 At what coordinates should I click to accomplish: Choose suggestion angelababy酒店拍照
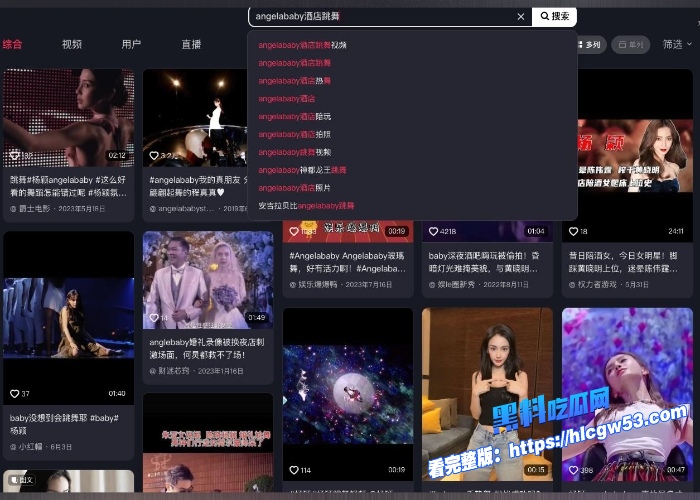pos(294,134)
